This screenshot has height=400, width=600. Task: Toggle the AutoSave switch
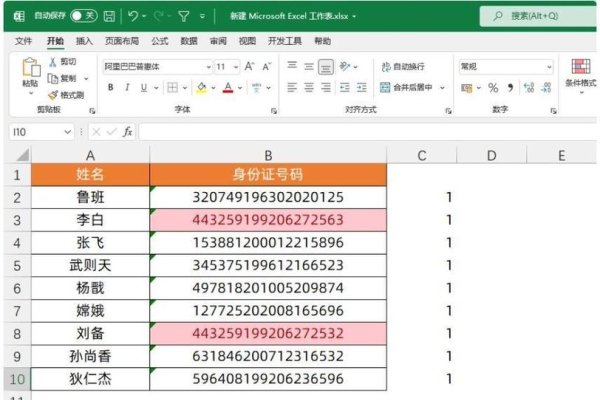coord(84,16)
